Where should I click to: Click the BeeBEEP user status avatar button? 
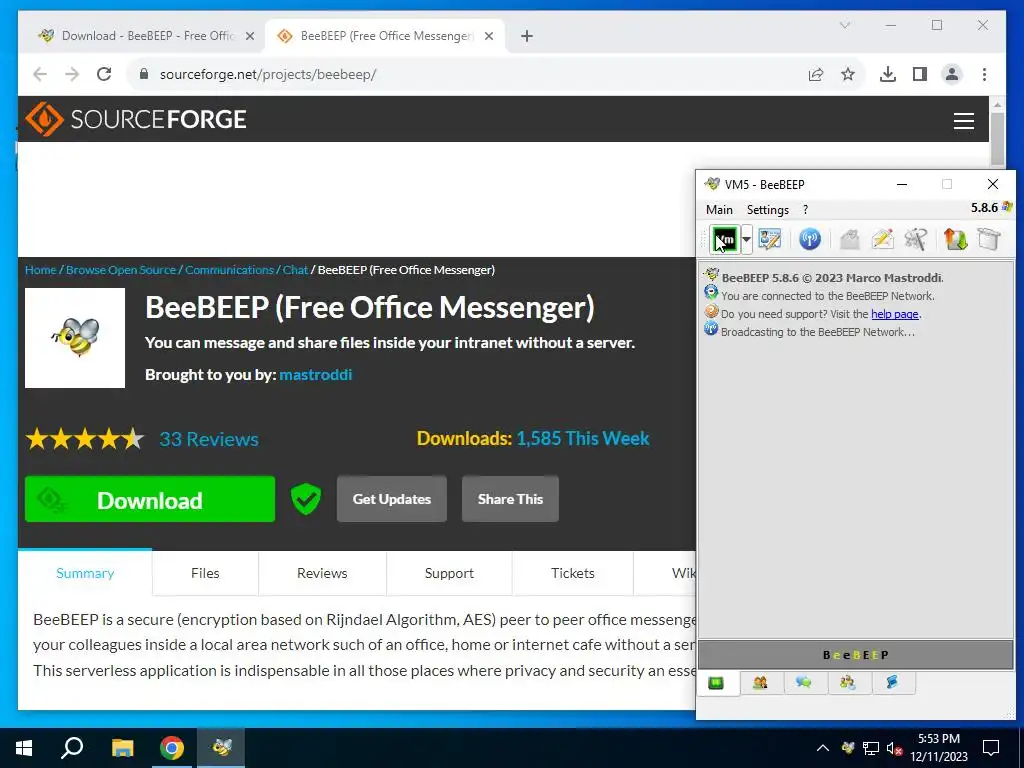coord(725,240)
